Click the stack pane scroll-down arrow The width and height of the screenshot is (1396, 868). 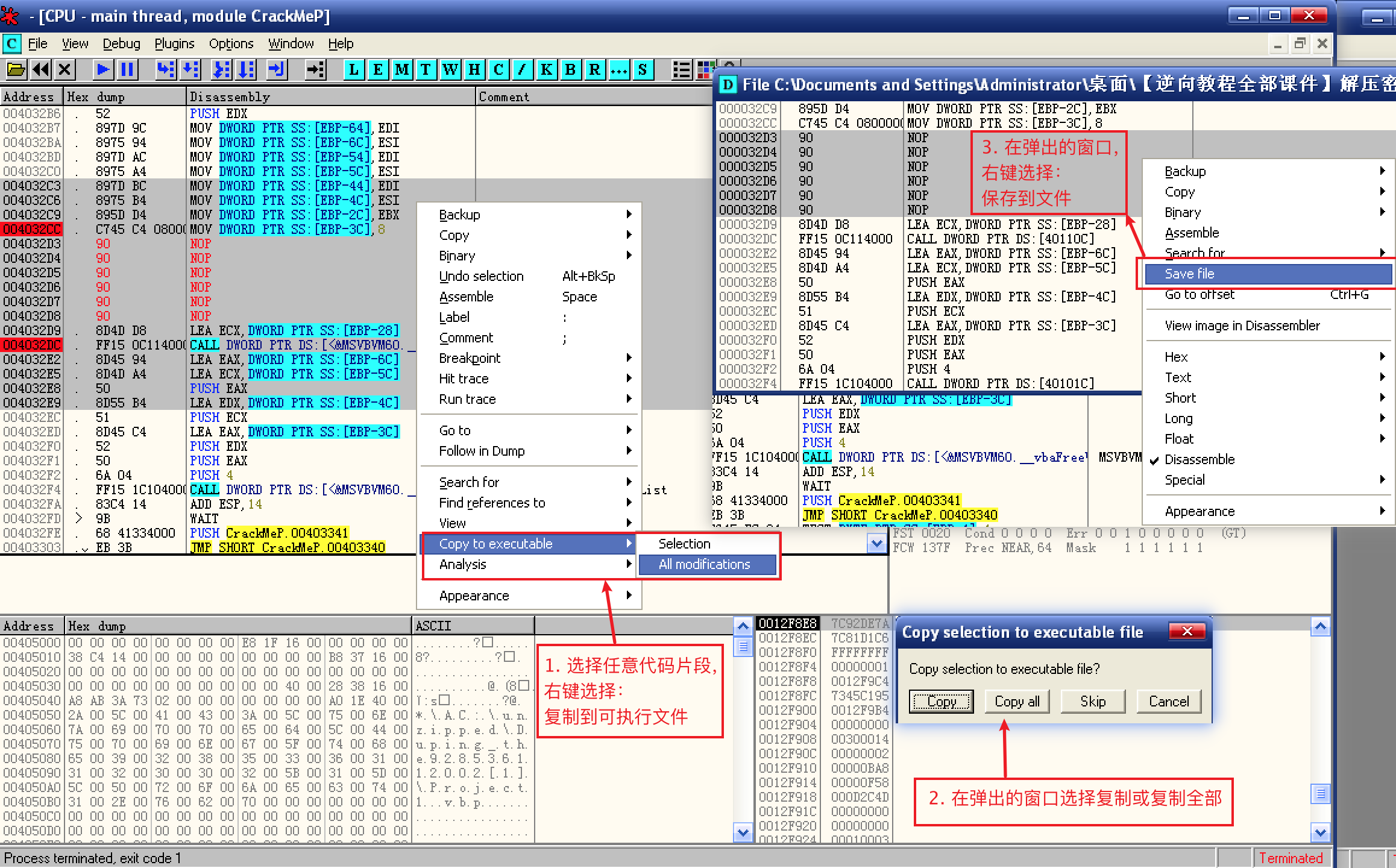tap(1321, 833)
